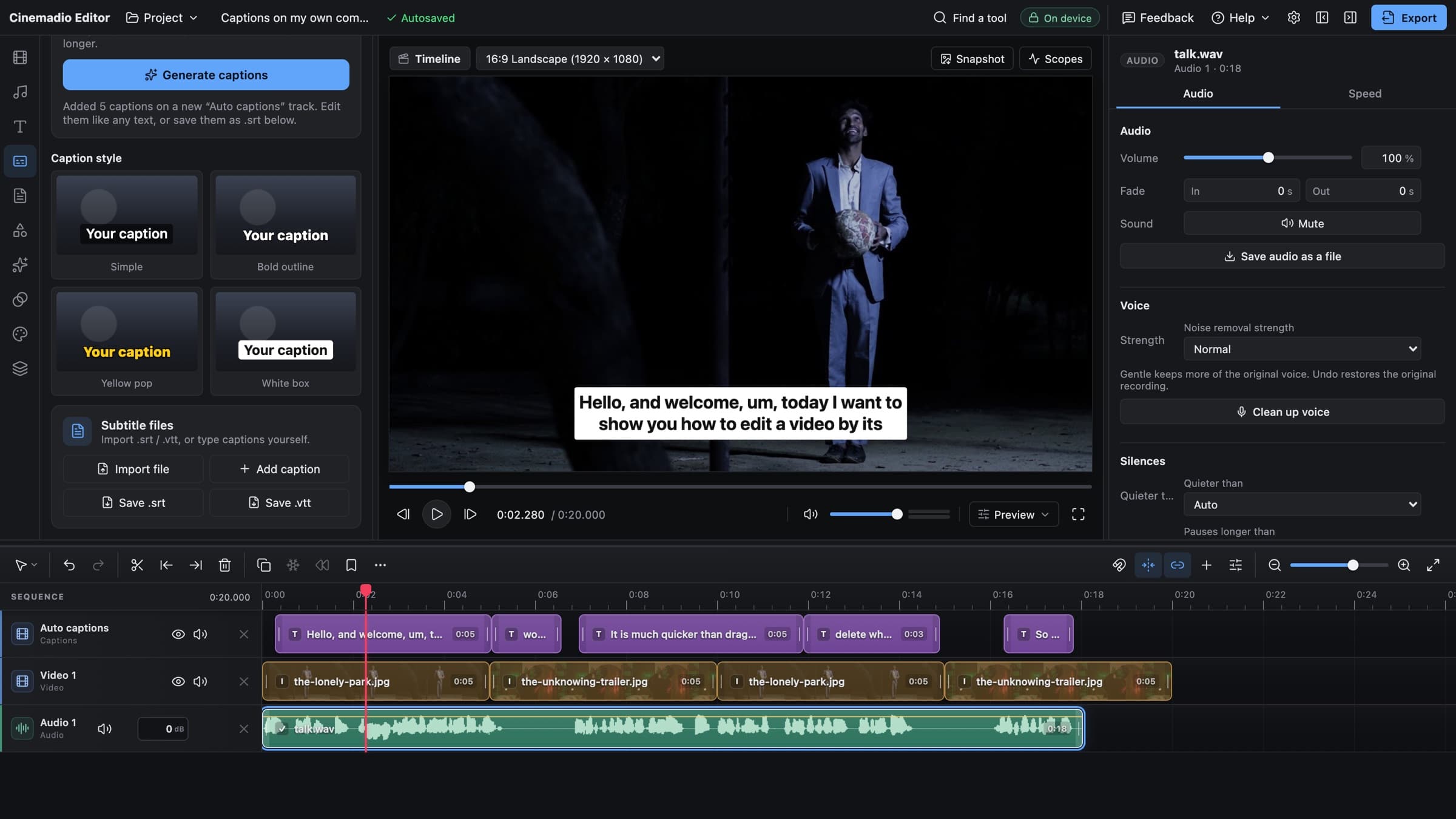Hide the Video 1 track
The height and width of the screenshot is (819, 1456).
[x=178, y=682]
